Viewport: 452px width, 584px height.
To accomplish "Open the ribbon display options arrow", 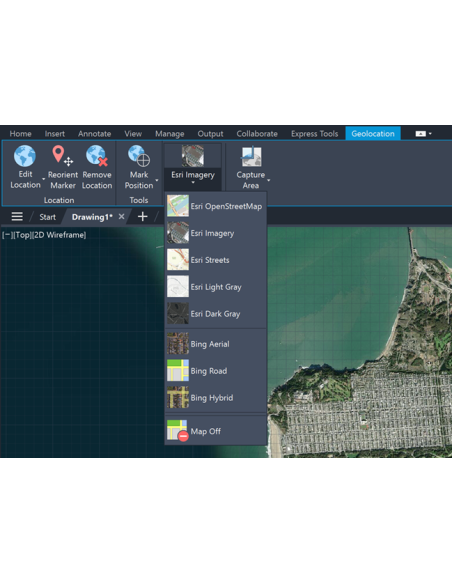I will coord(430,134).
